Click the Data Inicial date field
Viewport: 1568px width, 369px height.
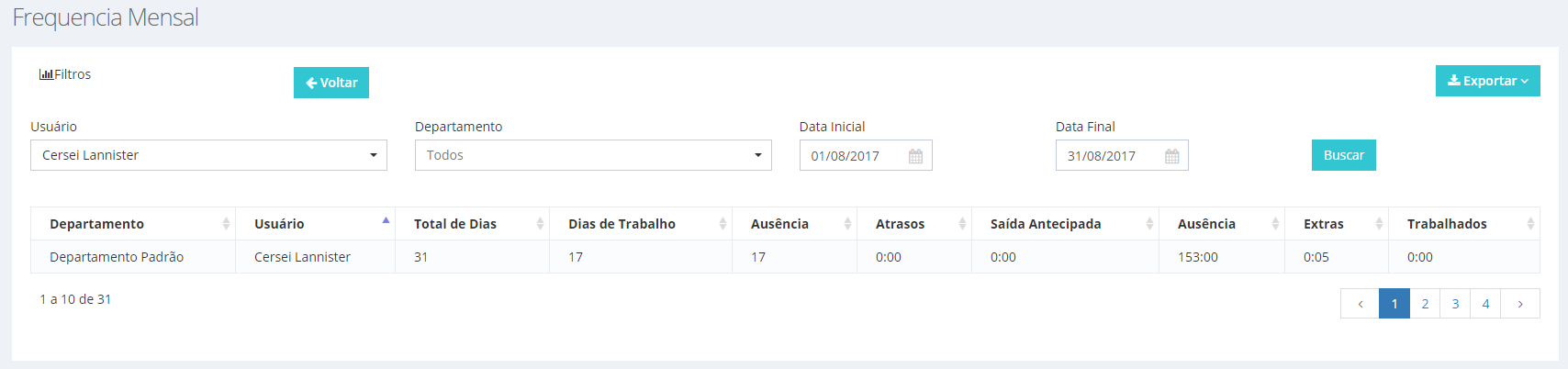point(866,155)
